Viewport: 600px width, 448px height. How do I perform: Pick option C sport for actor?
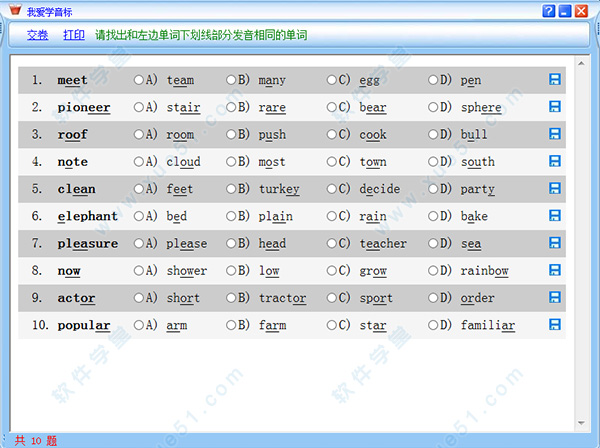[331, 298]
